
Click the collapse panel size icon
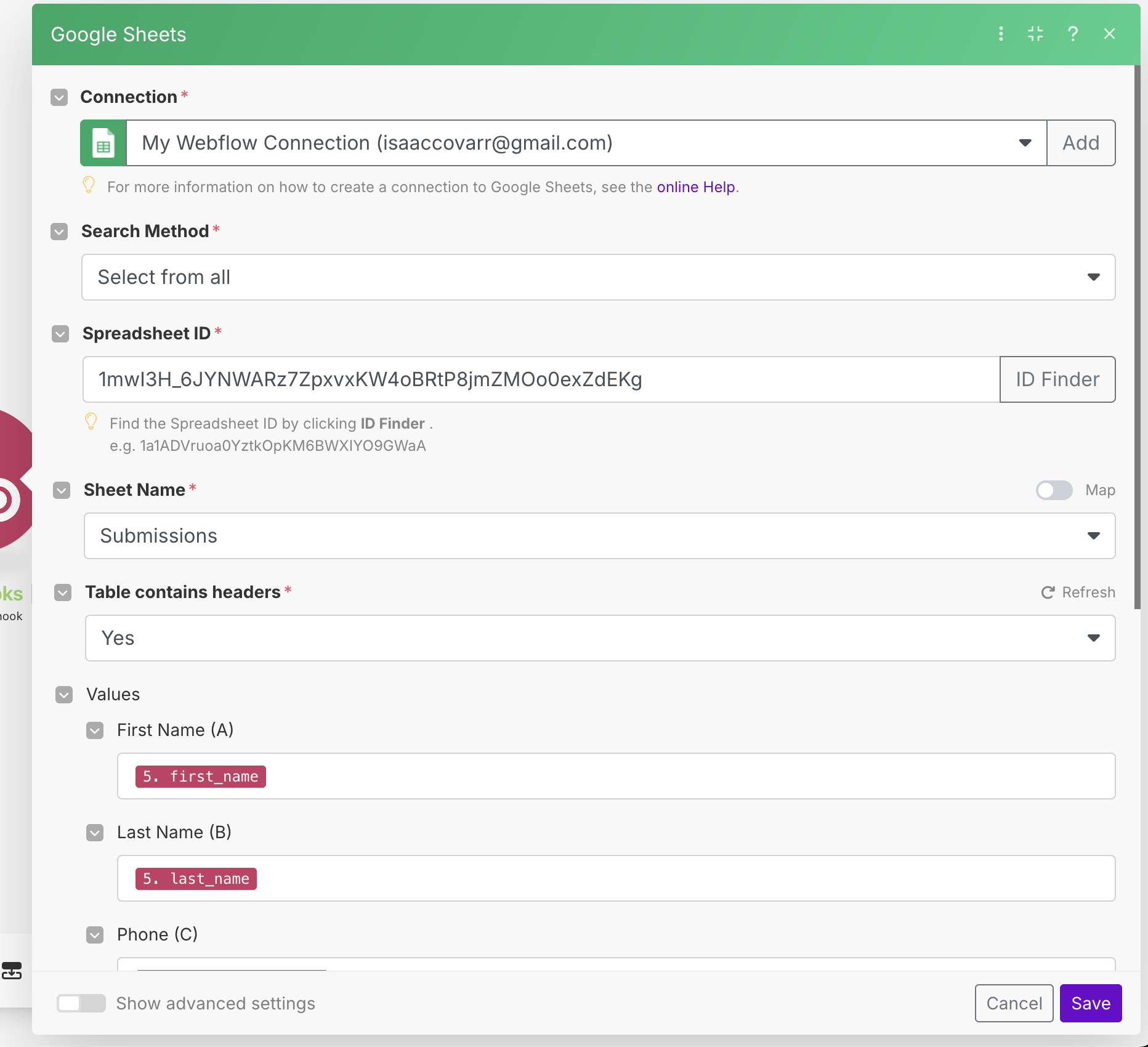1036,34
